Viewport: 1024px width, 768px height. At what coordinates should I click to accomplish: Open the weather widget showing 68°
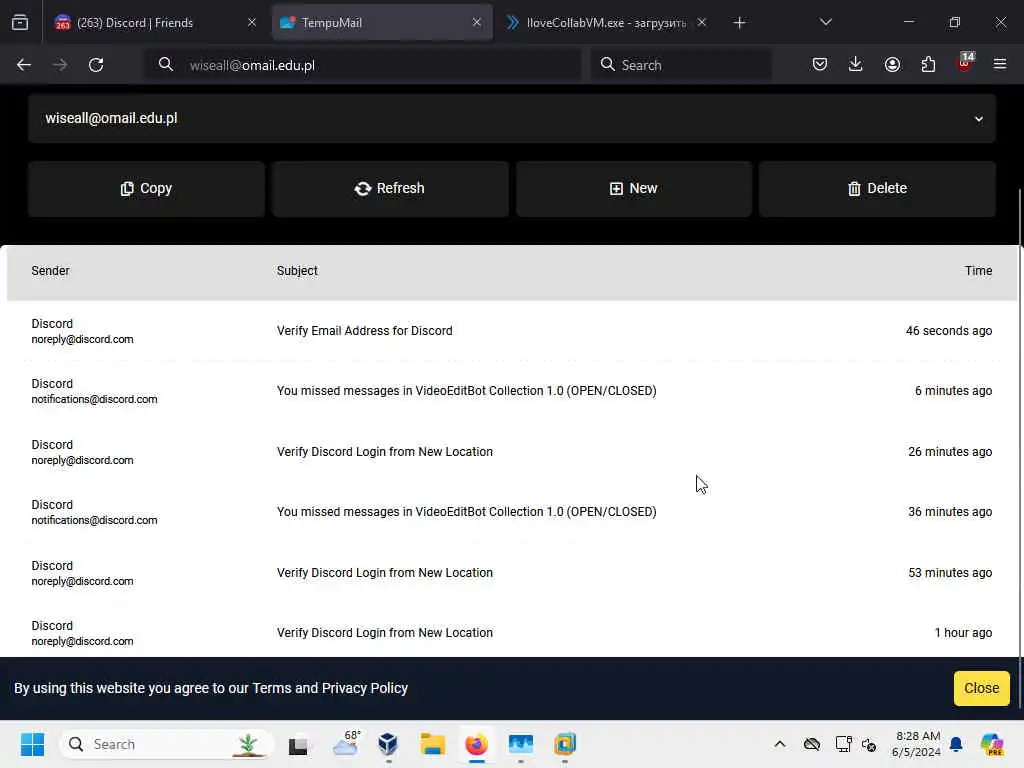pos(346,744)
